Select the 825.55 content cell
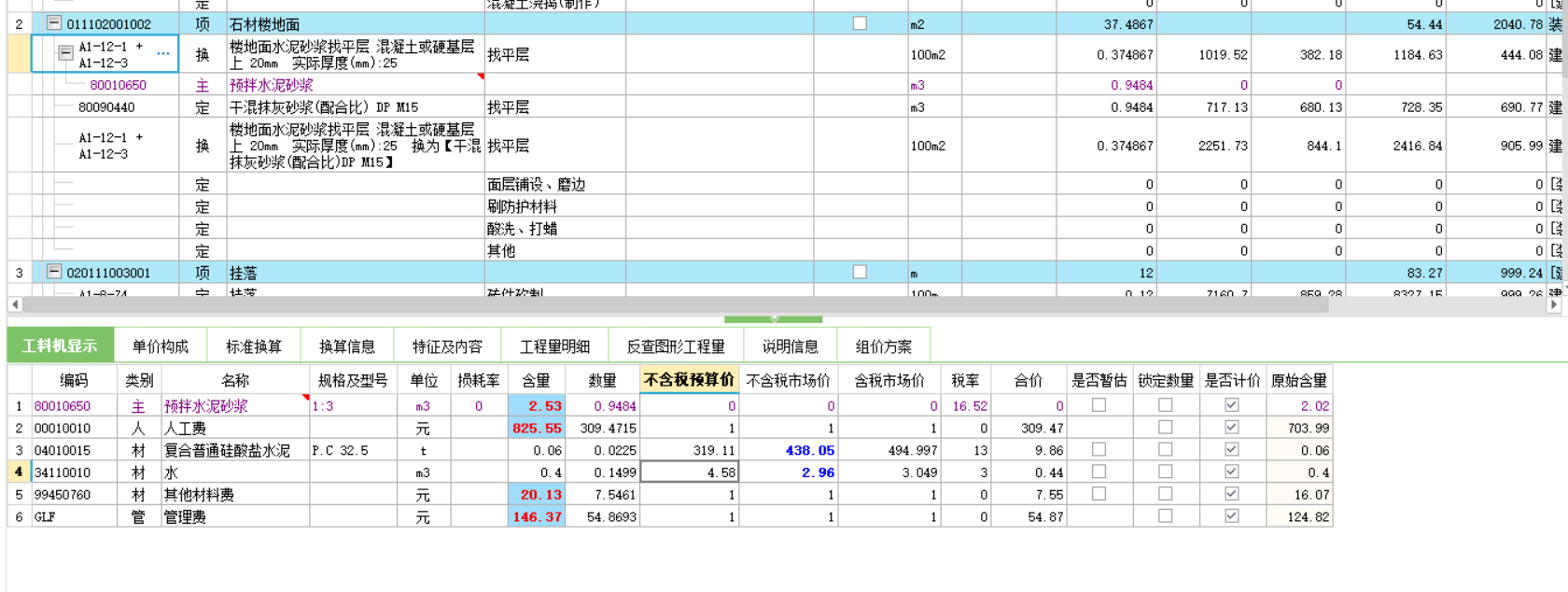 tap(536, 428)
